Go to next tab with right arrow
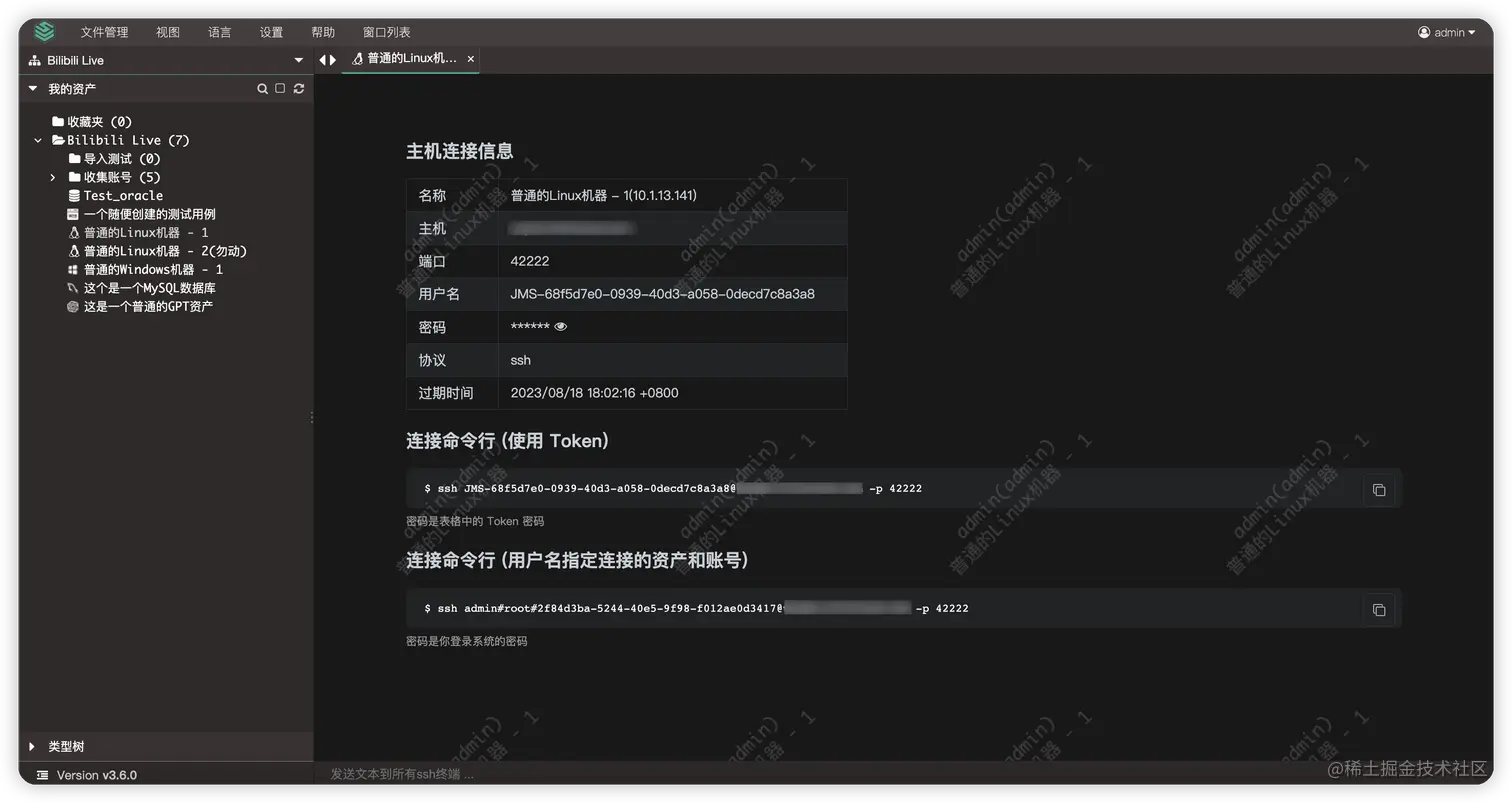 click(333, 60)
